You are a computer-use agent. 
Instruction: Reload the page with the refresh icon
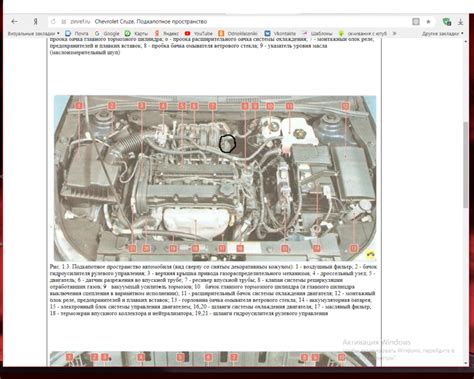(x=53, y=22)
